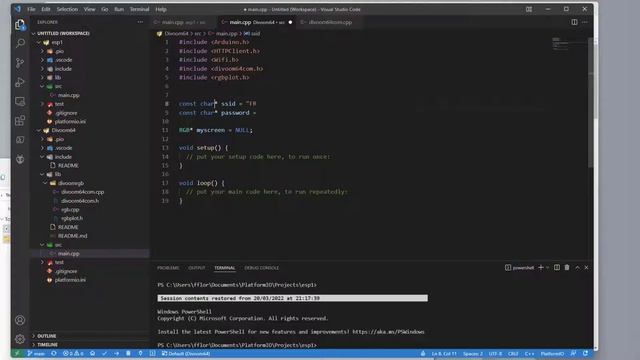Click the editor vertical scrollbar
This screenshot has width=640, height=360.
[x=591, y=102]
